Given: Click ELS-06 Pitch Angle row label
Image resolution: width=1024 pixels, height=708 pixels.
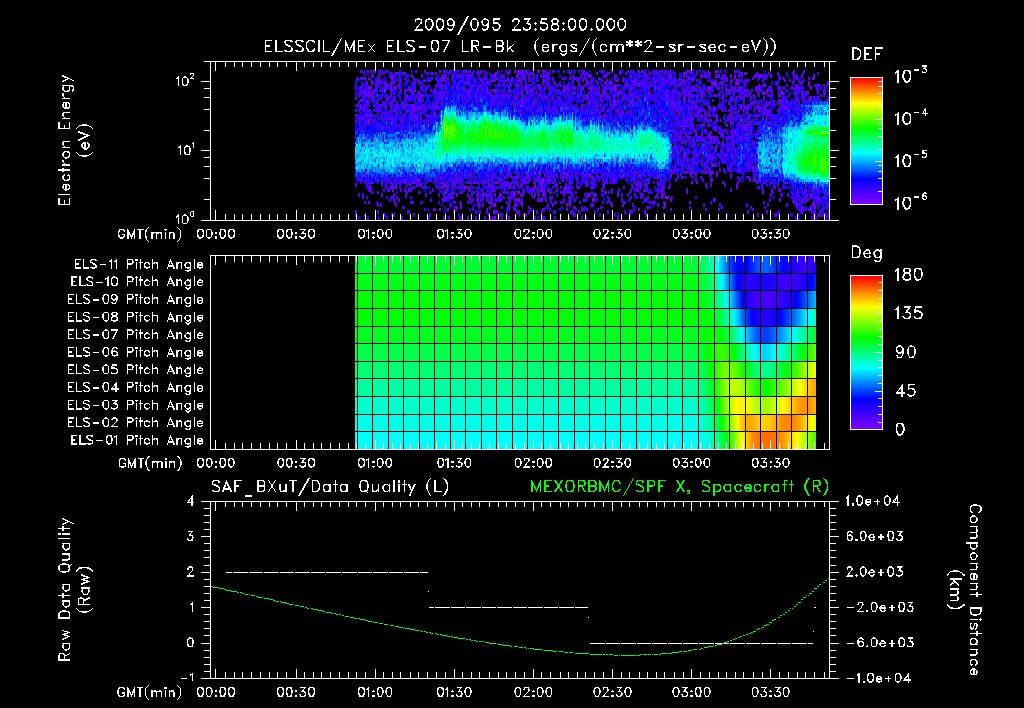Looking at the screenshot, I should (x=135, y=353).
